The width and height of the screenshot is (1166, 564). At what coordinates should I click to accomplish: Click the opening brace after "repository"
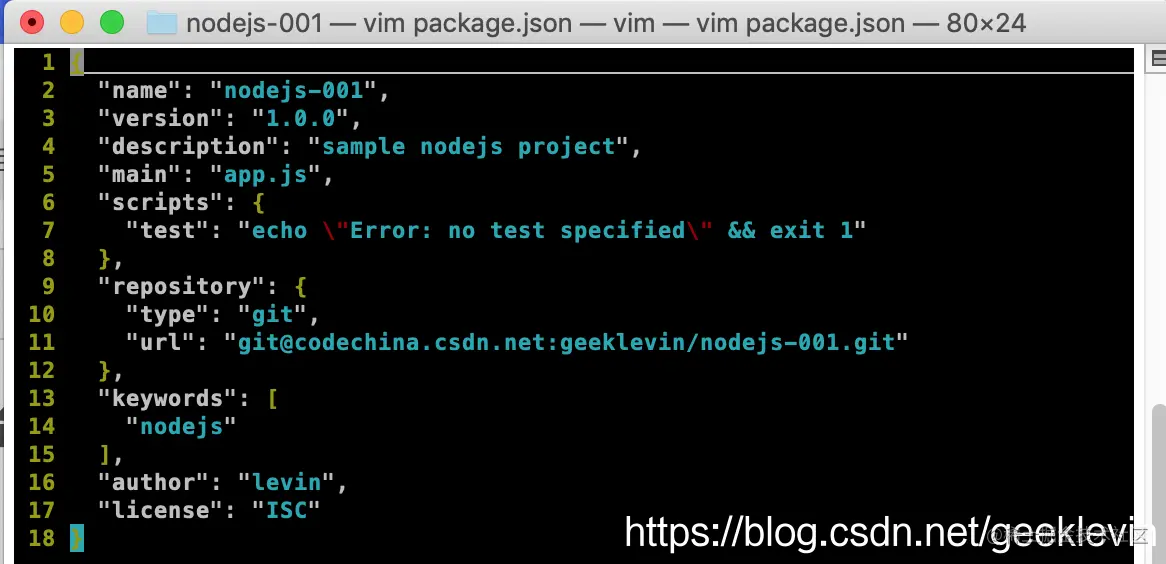300,286
